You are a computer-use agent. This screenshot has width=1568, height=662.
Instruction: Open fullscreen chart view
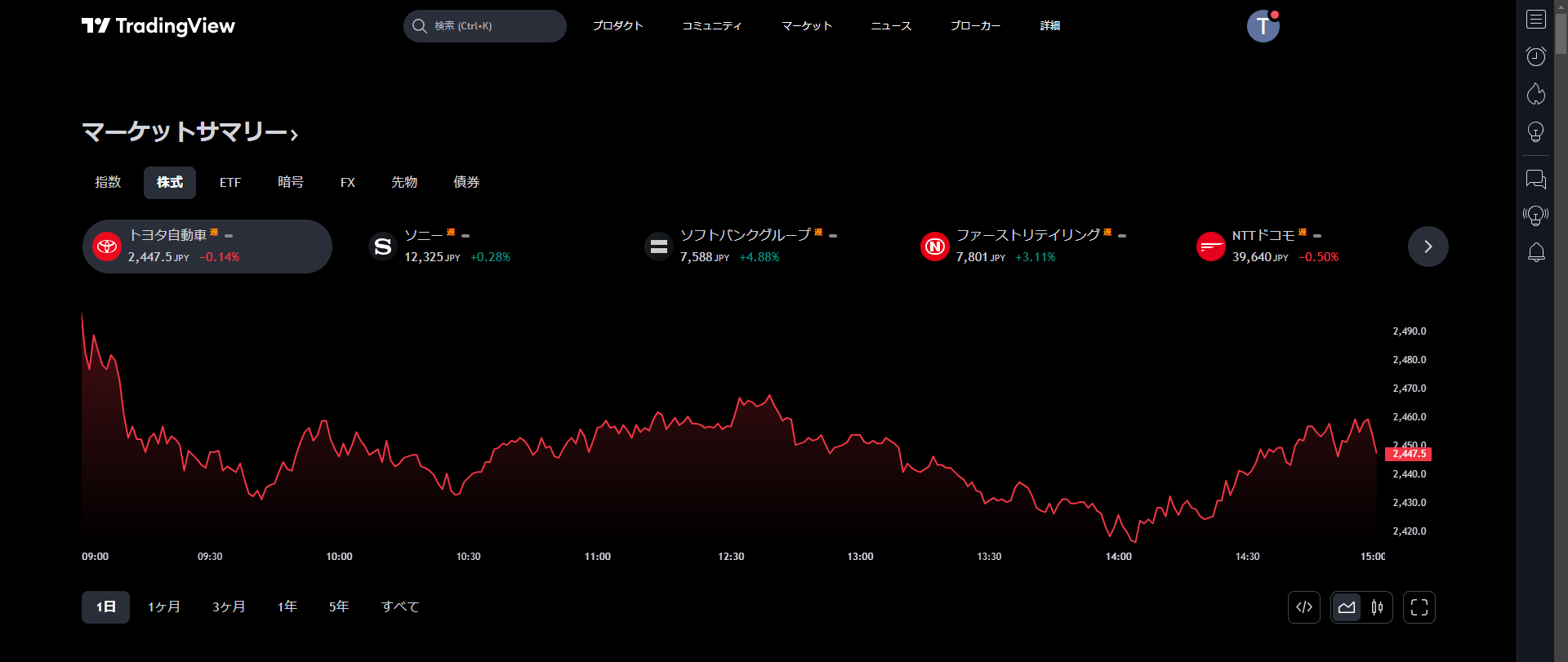point(1419,607)
